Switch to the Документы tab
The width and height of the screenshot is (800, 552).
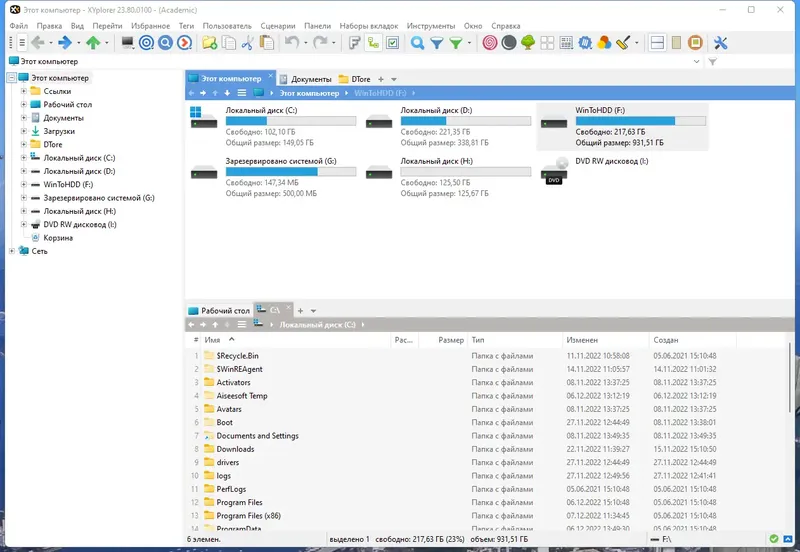pos(306,79)
